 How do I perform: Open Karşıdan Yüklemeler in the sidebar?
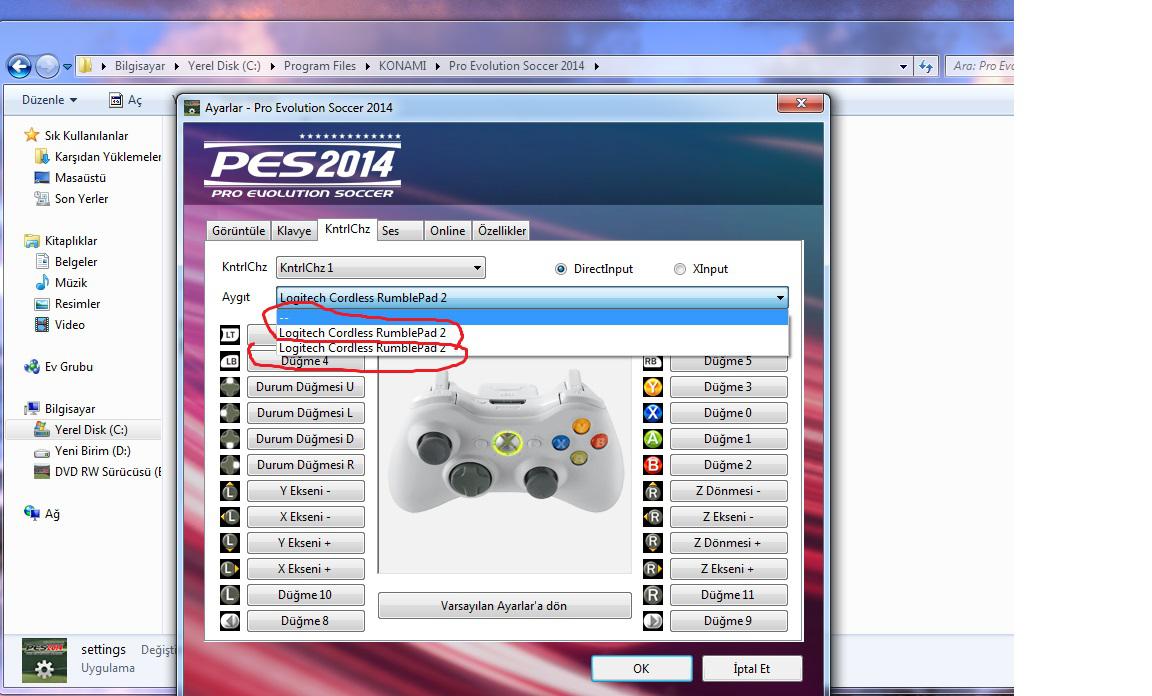(98, 157)
